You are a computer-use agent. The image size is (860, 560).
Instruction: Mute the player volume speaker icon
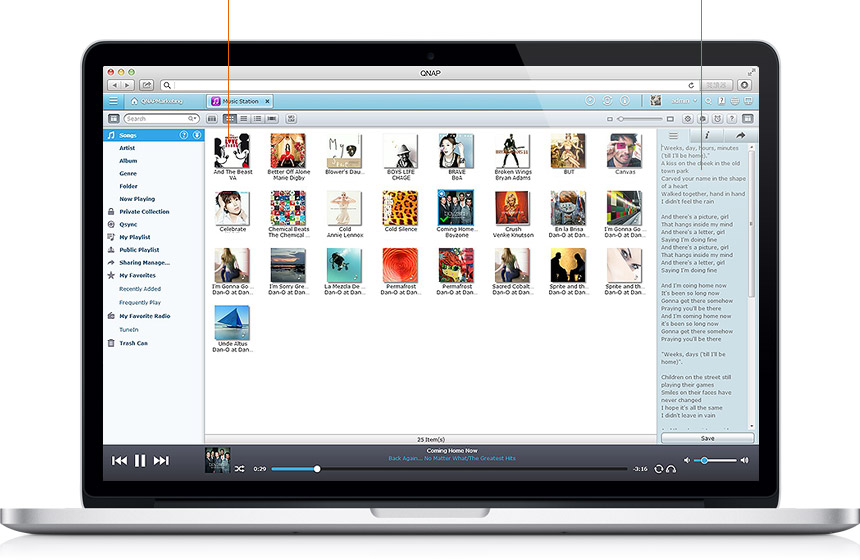[x=689, y=460]
